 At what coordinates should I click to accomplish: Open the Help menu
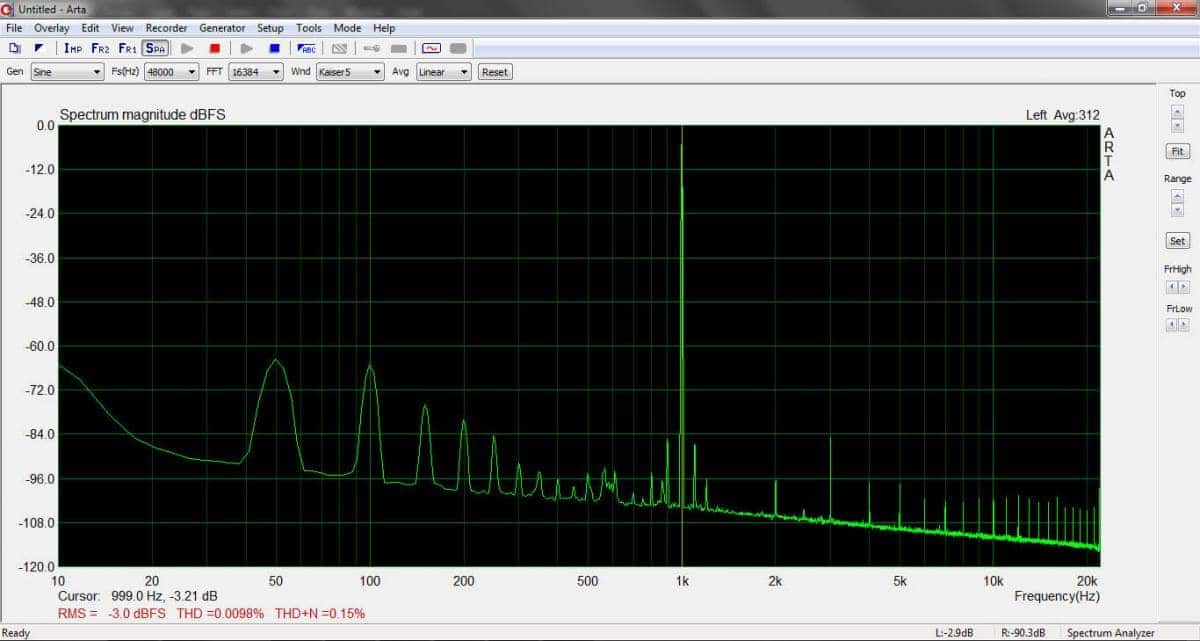pos(384,28)
